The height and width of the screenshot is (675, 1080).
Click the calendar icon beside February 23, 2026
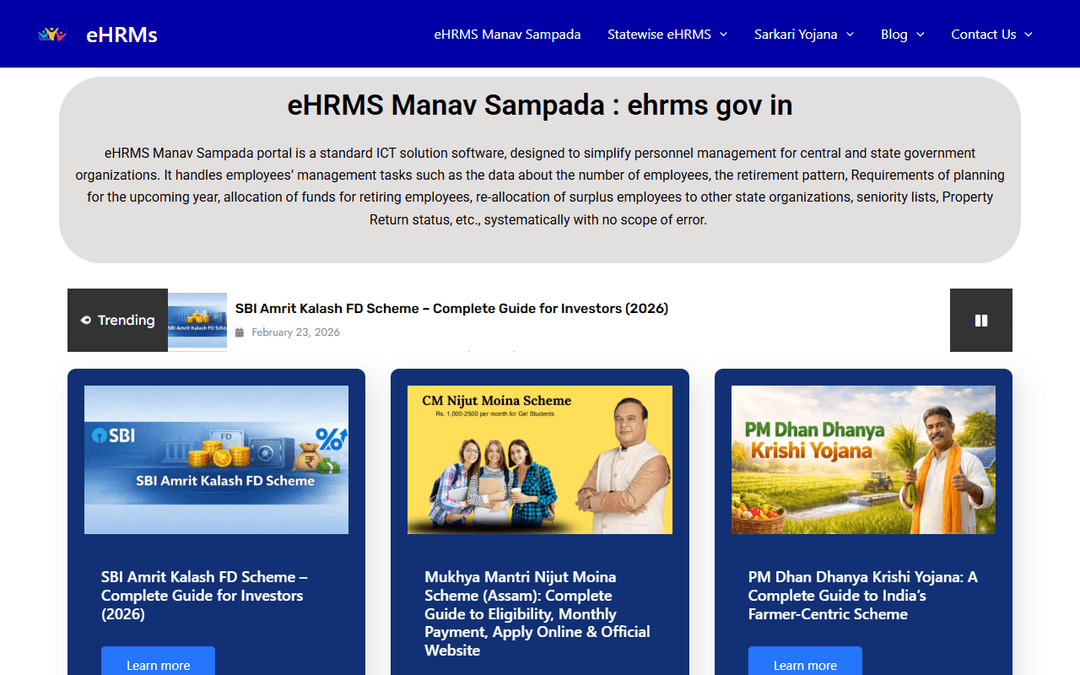coord(240,332)
